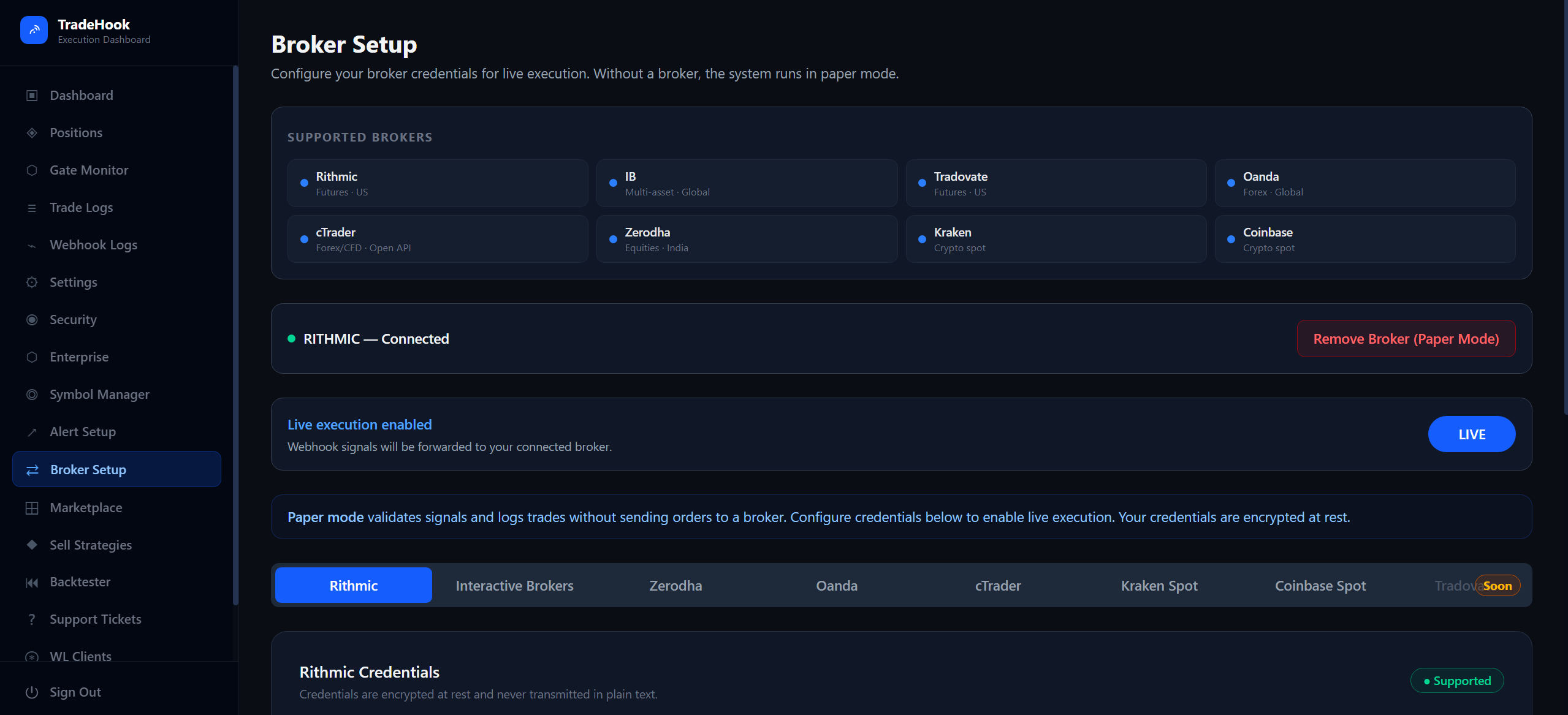Click the Alert Setup arrow icon
1568x715 pixels.
(x=32, y=432)
